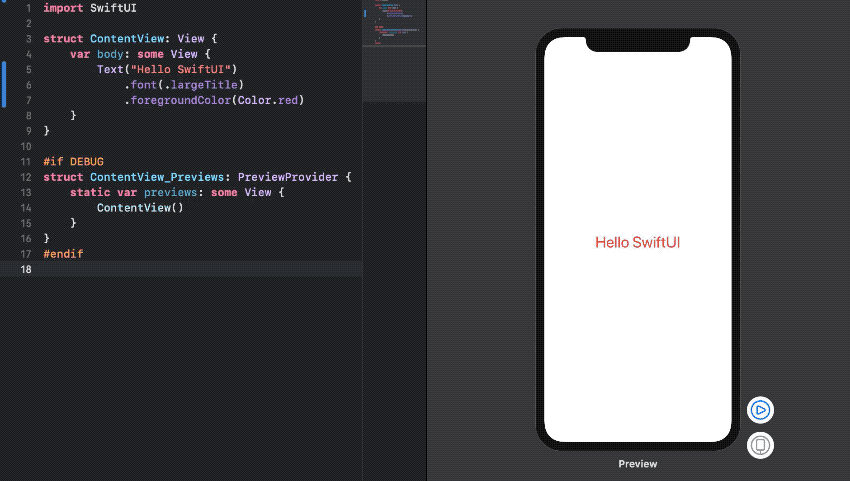Click the '#if DEBUG' directive
This screenshot has height=481, width=850.
[73, 162]
